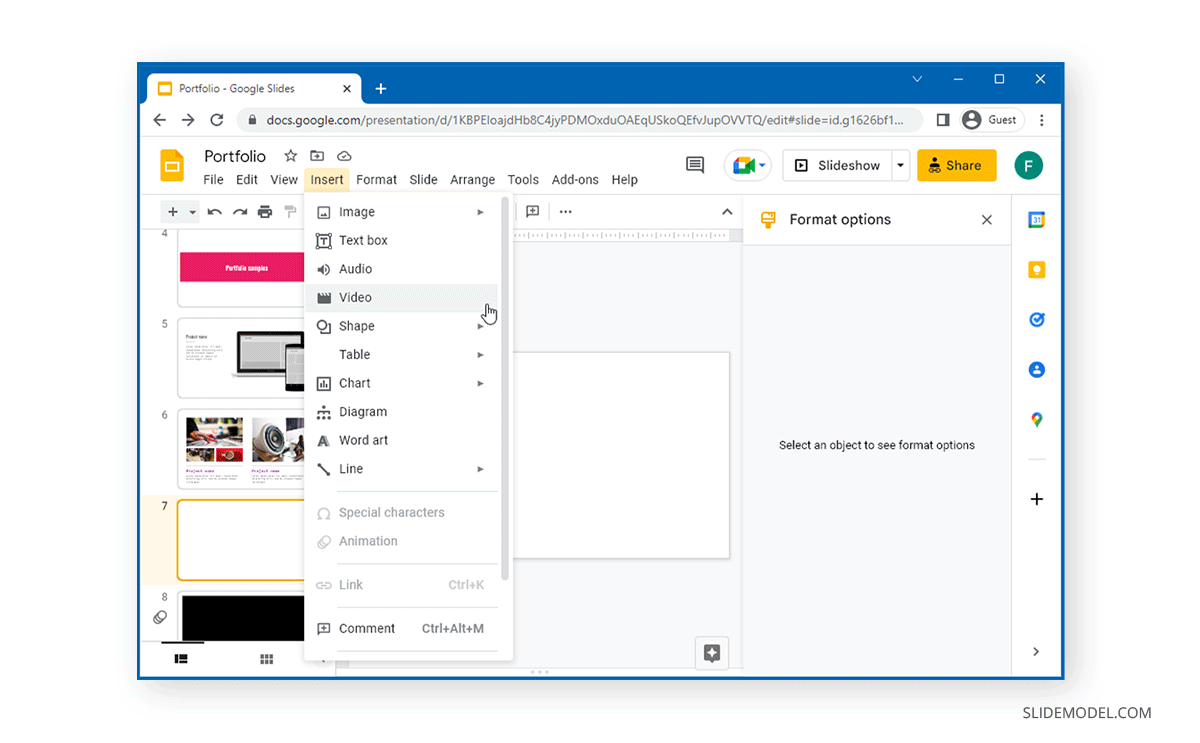Open comment history speech bubble icon

coord(695,165)
